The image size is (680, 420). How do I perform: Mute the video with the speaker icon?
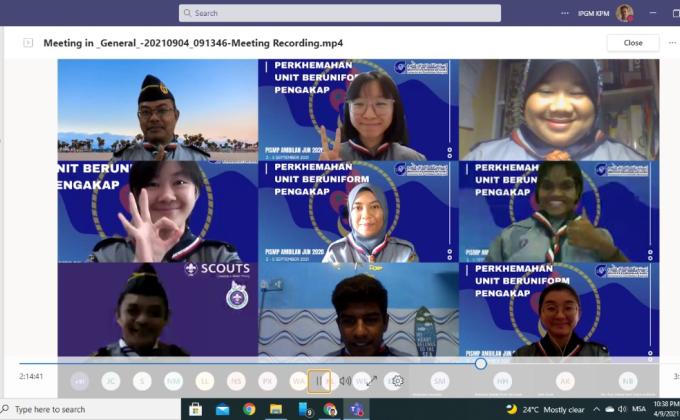pyautogui.click(x=344, y=381)
